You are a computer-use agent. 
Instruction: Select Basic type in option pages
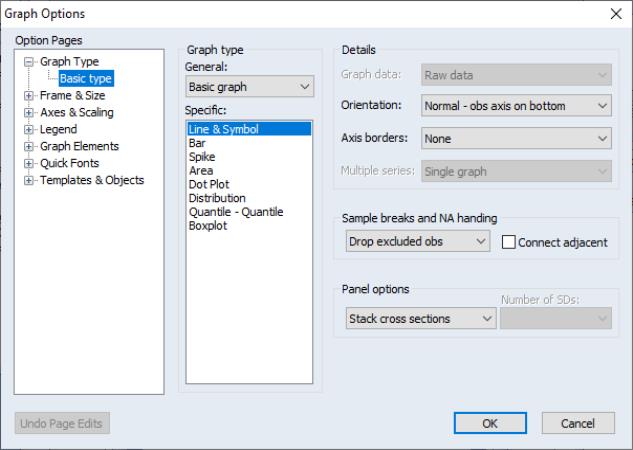86,79
